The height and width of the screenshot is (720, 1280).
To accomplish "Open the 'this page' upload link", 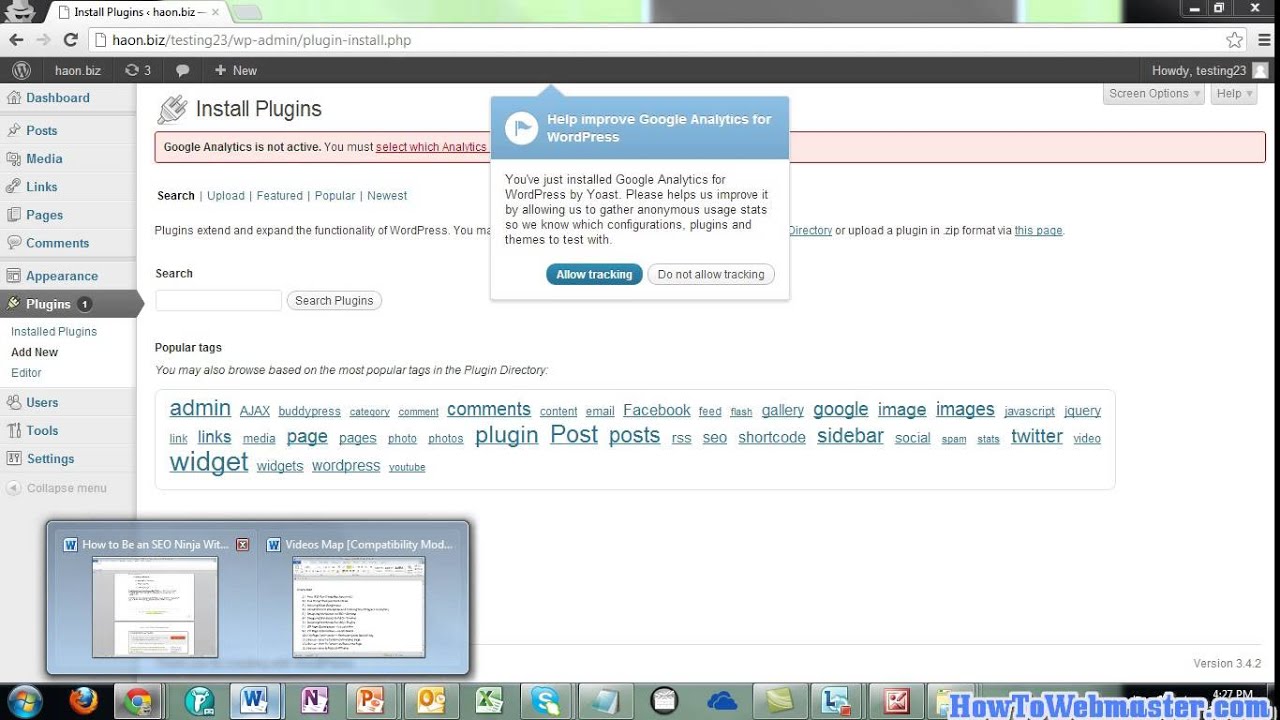I will (x=1038, y=230).
